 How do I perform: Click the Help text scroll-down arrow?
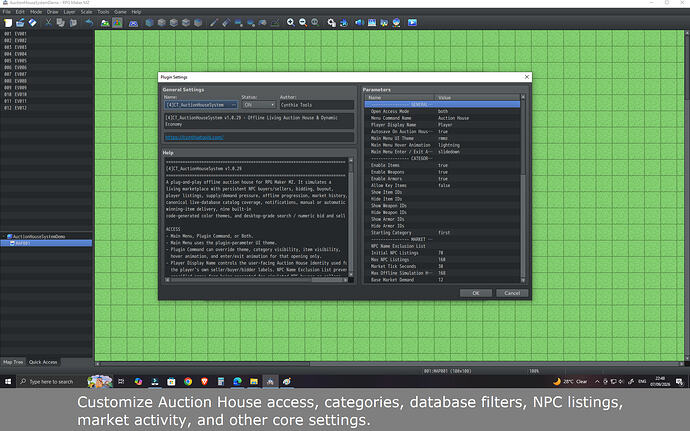tap(351, 274)
